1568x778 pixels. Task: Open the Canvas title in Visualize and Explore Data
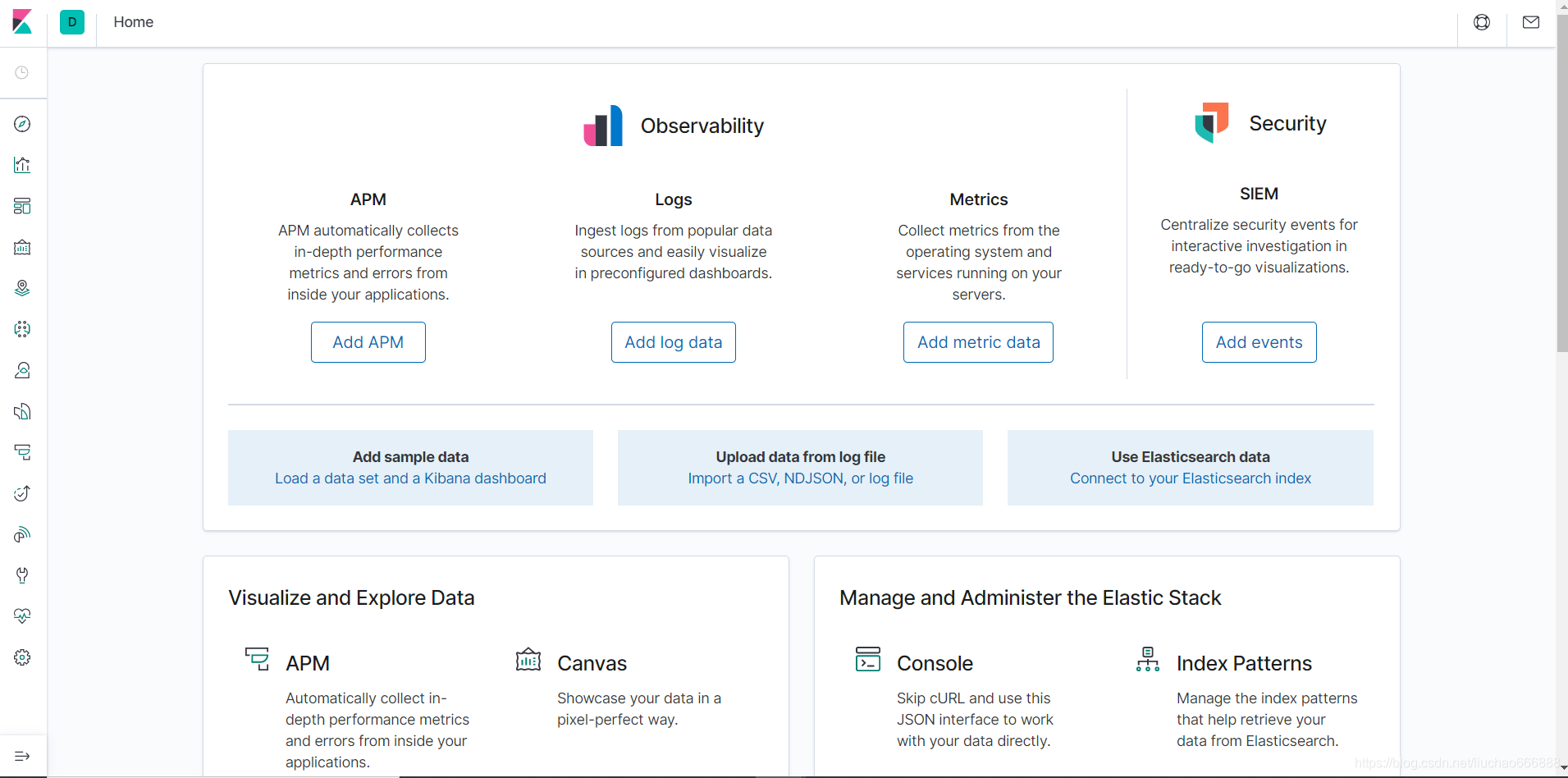pos(592,663)
